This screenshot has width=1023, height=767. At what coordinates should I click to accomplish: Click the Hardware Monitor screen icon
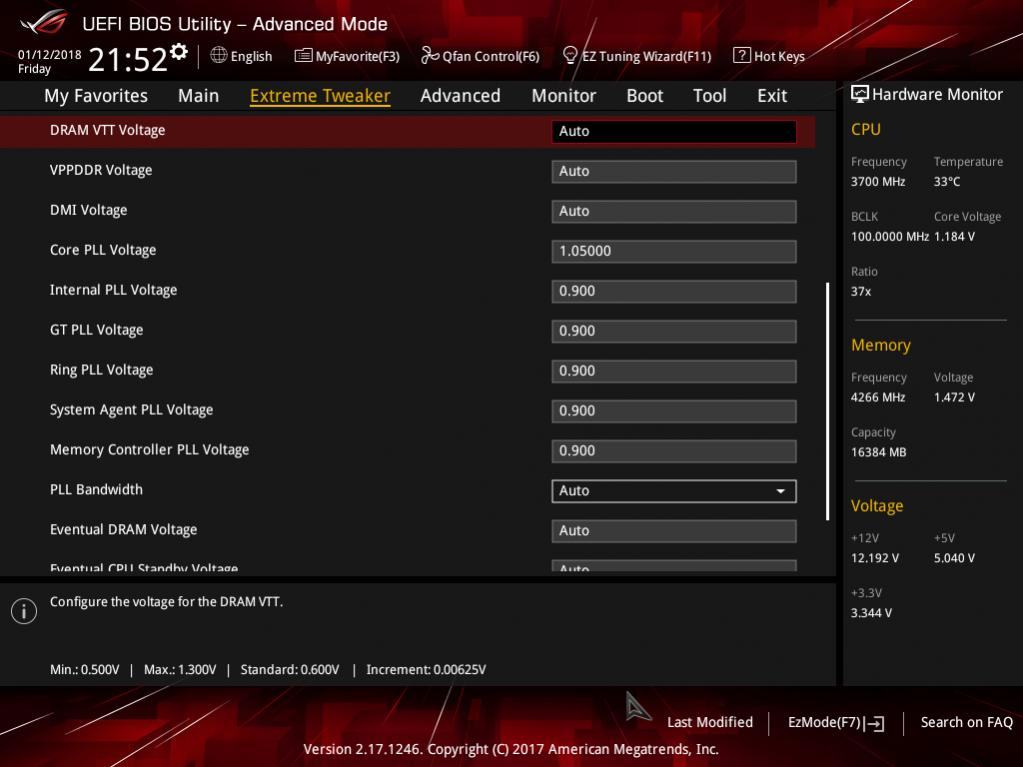click(x=860, y=95)
